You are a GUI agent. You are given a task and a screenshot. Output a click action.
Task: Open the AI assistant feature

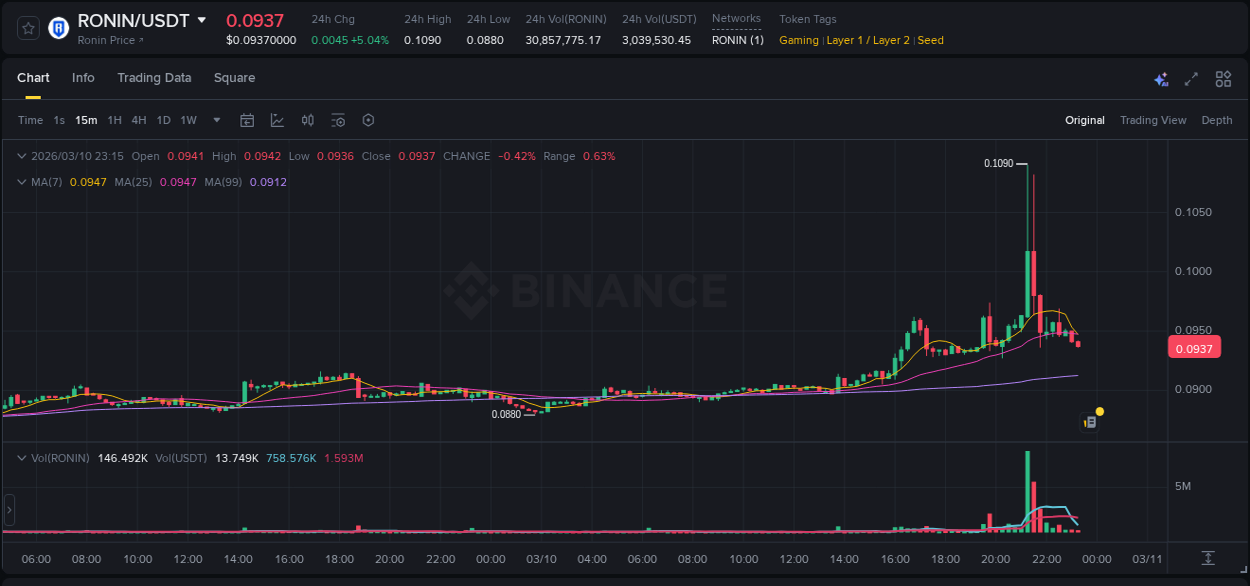click(1161, 78)
